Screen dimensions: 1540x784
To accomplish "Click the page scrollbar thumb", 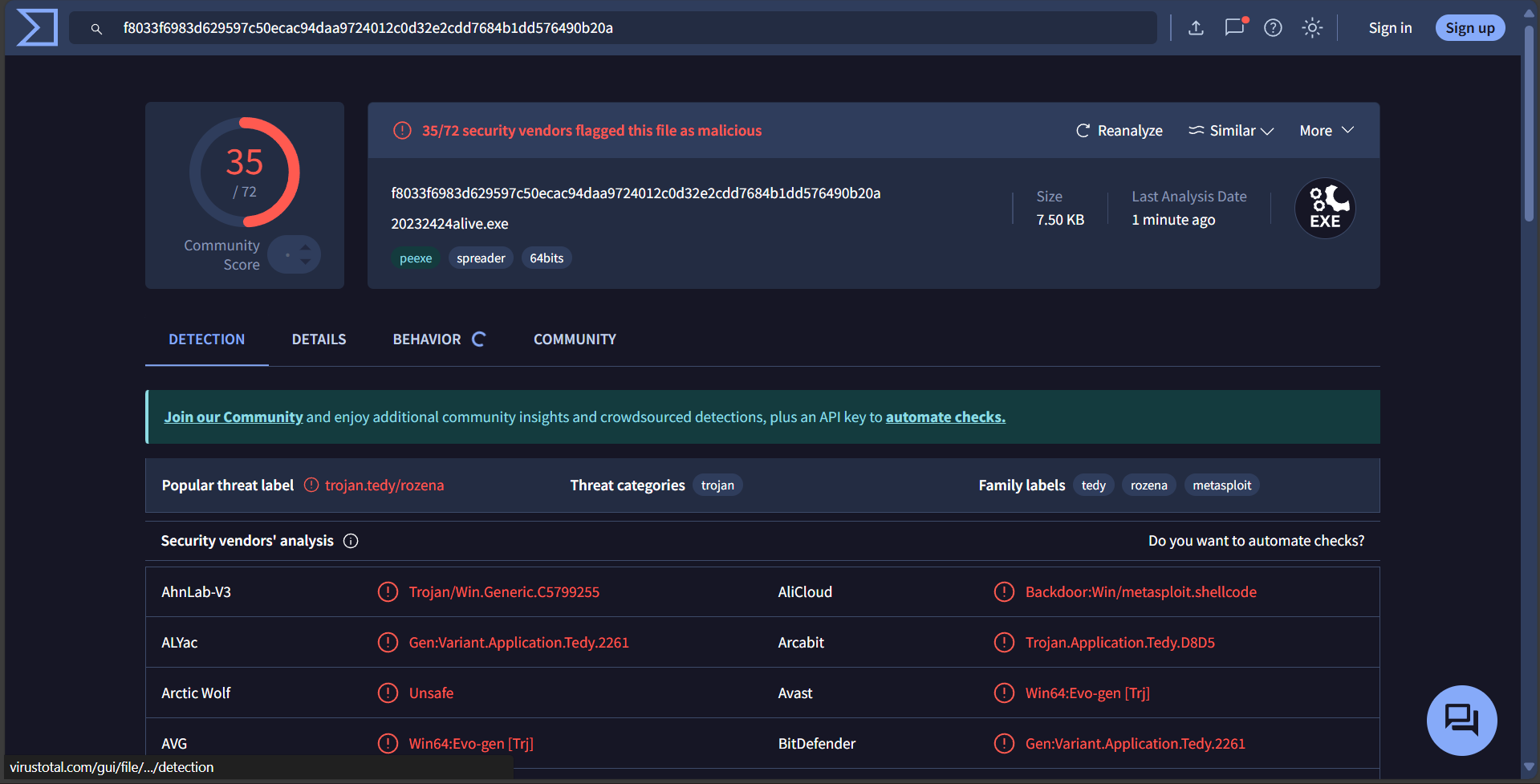I will pyautogui.click(x=1530, y=124).
